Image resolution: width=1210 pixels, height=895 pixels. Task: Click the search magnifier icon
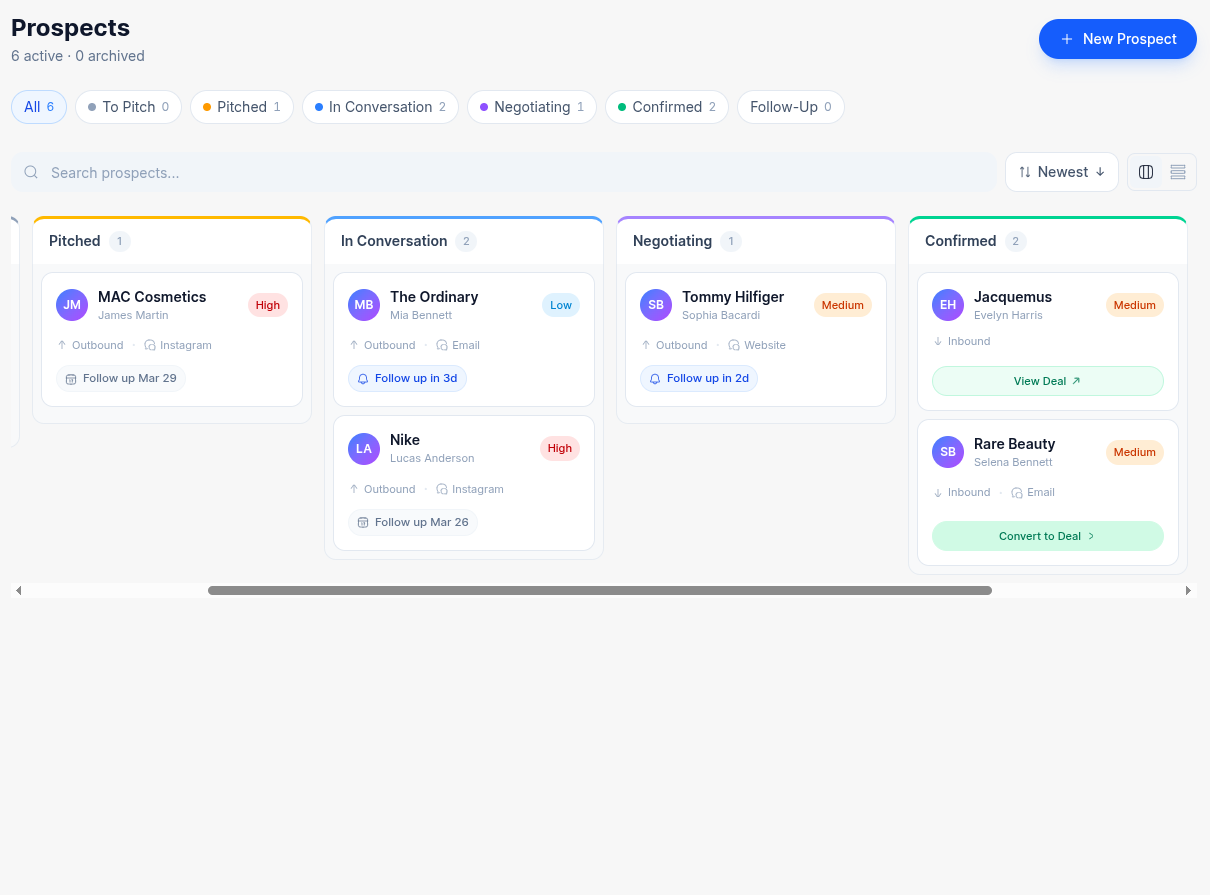[x=31, y=172]
